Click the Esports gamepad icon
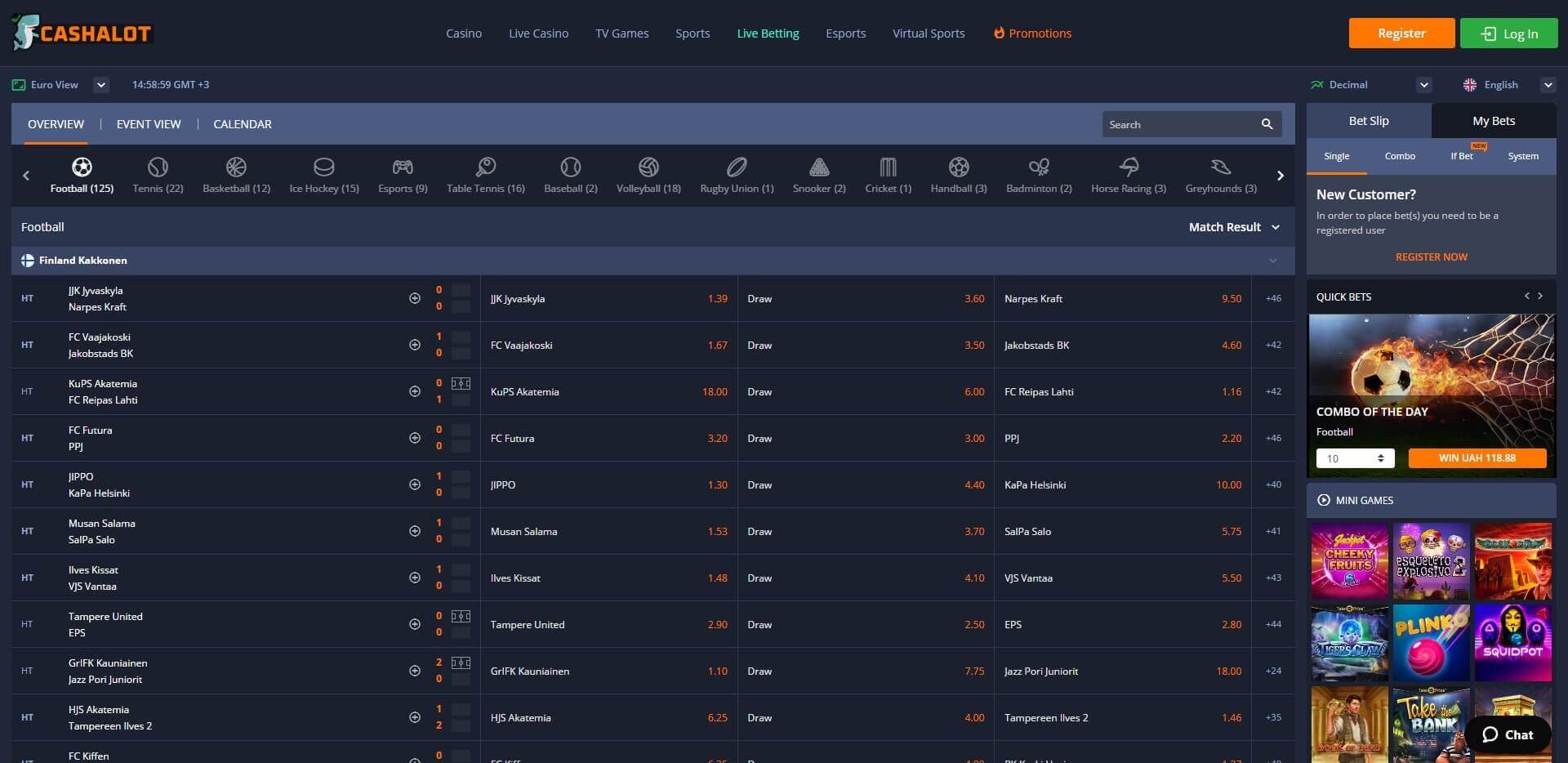1568x763 pixels. coord(402,167)
